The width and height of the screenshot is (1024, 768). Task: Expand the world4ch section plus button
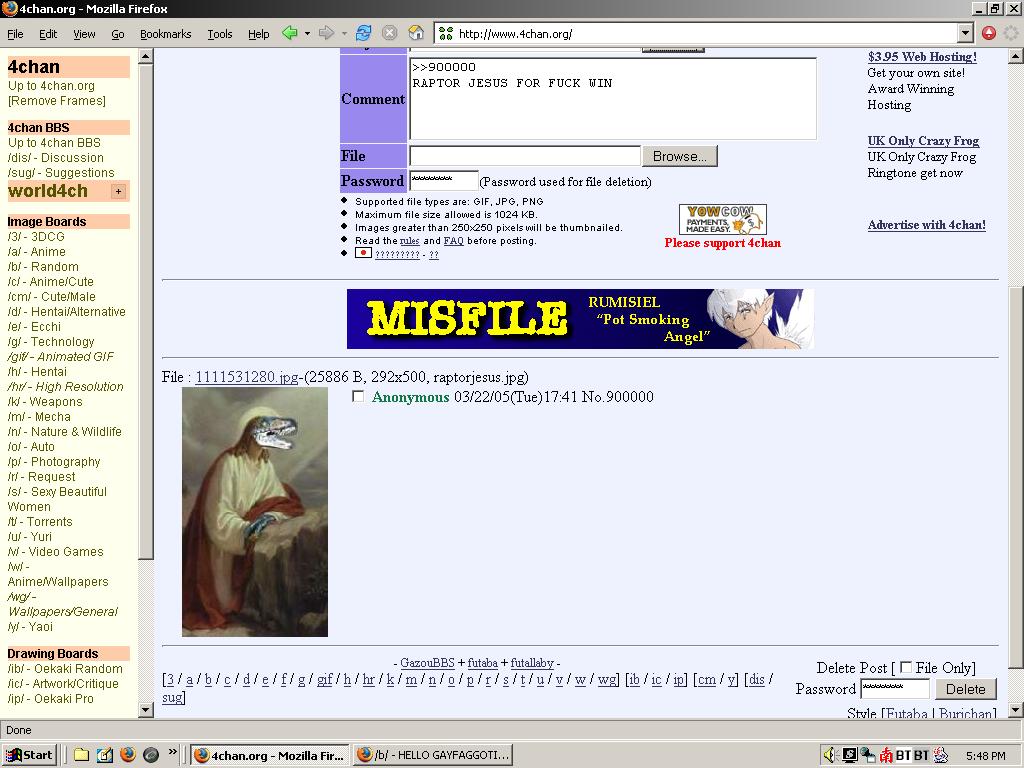click(118, 191)
